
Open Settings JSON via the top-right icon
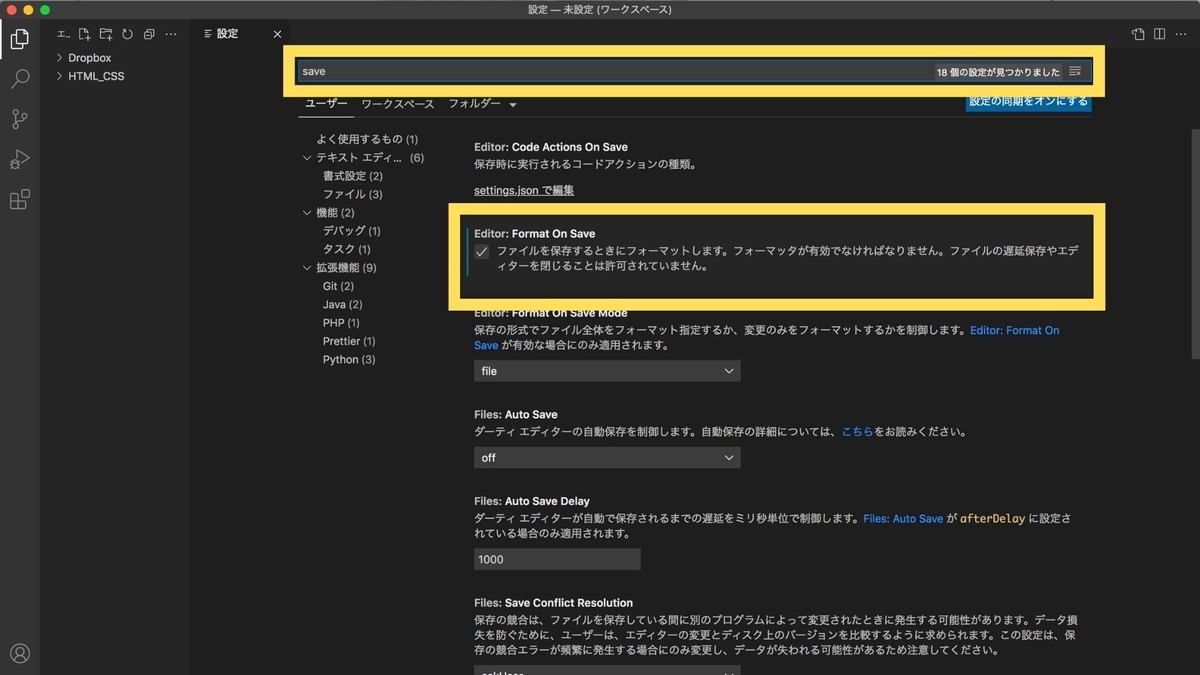click(1137, 33)
